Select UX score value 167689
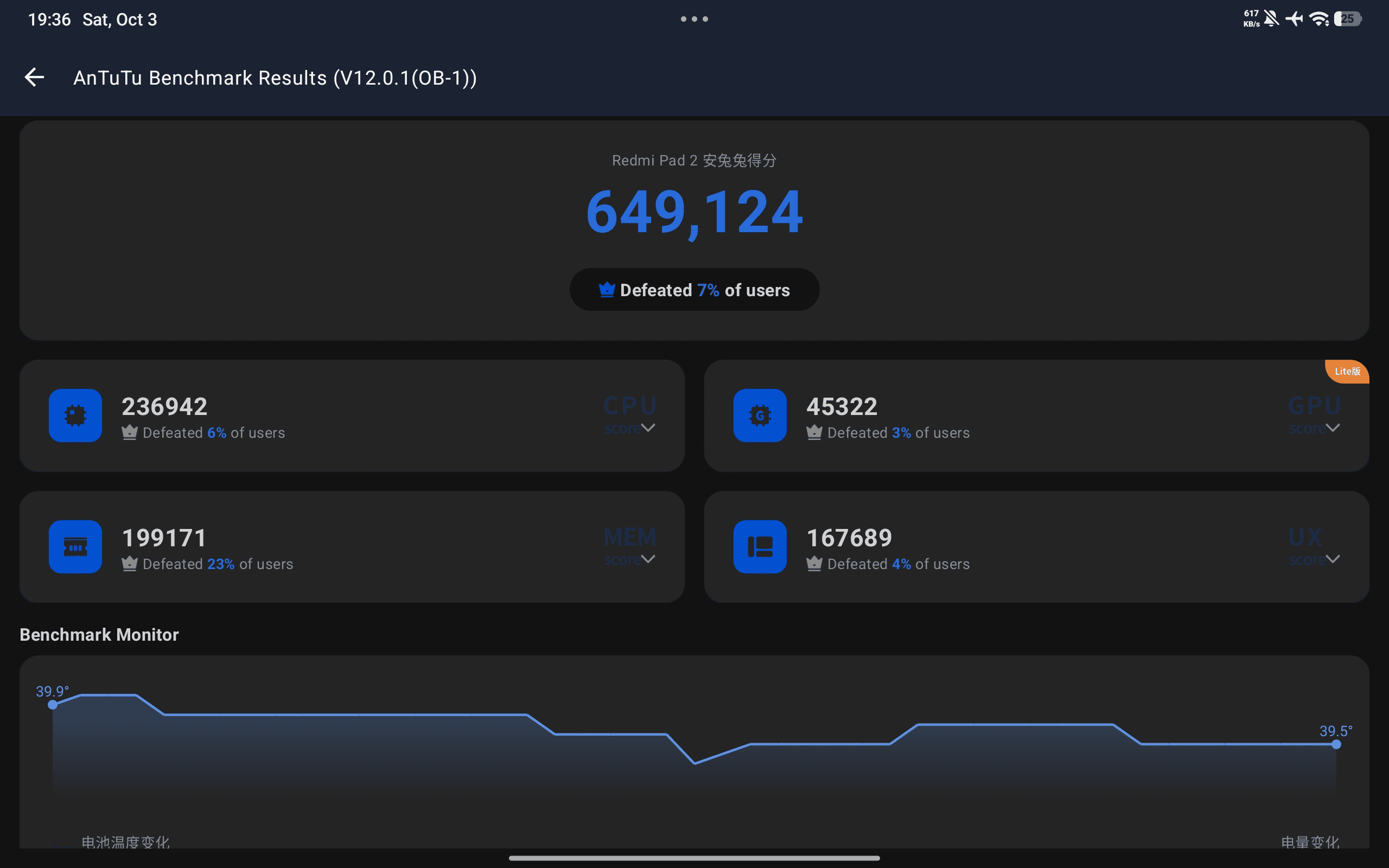The image size is (1389, 868). click(x=850, y=538)
